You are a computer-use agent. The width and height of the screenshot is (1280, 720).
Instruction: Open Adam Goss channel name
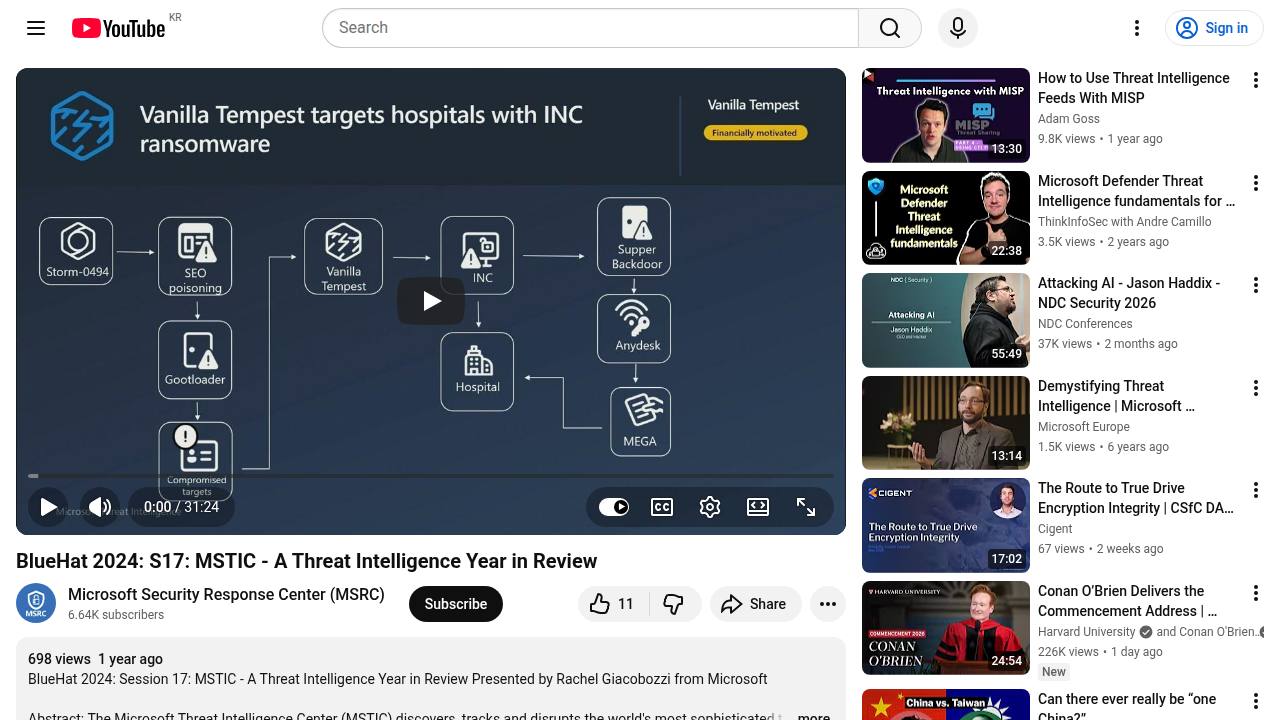coord(1068,119)
